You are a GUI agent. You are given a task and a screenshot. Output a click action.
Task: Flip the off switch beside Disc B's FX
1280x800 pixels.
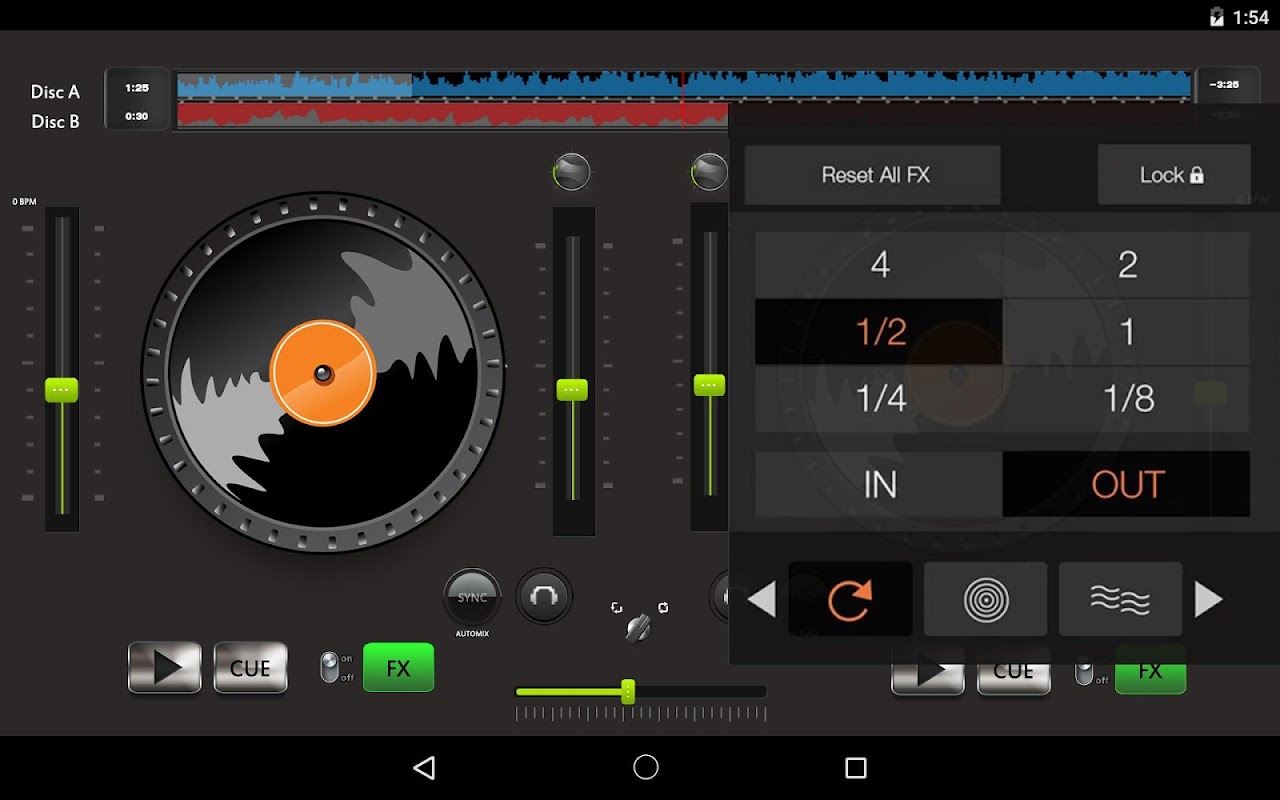1084,673
